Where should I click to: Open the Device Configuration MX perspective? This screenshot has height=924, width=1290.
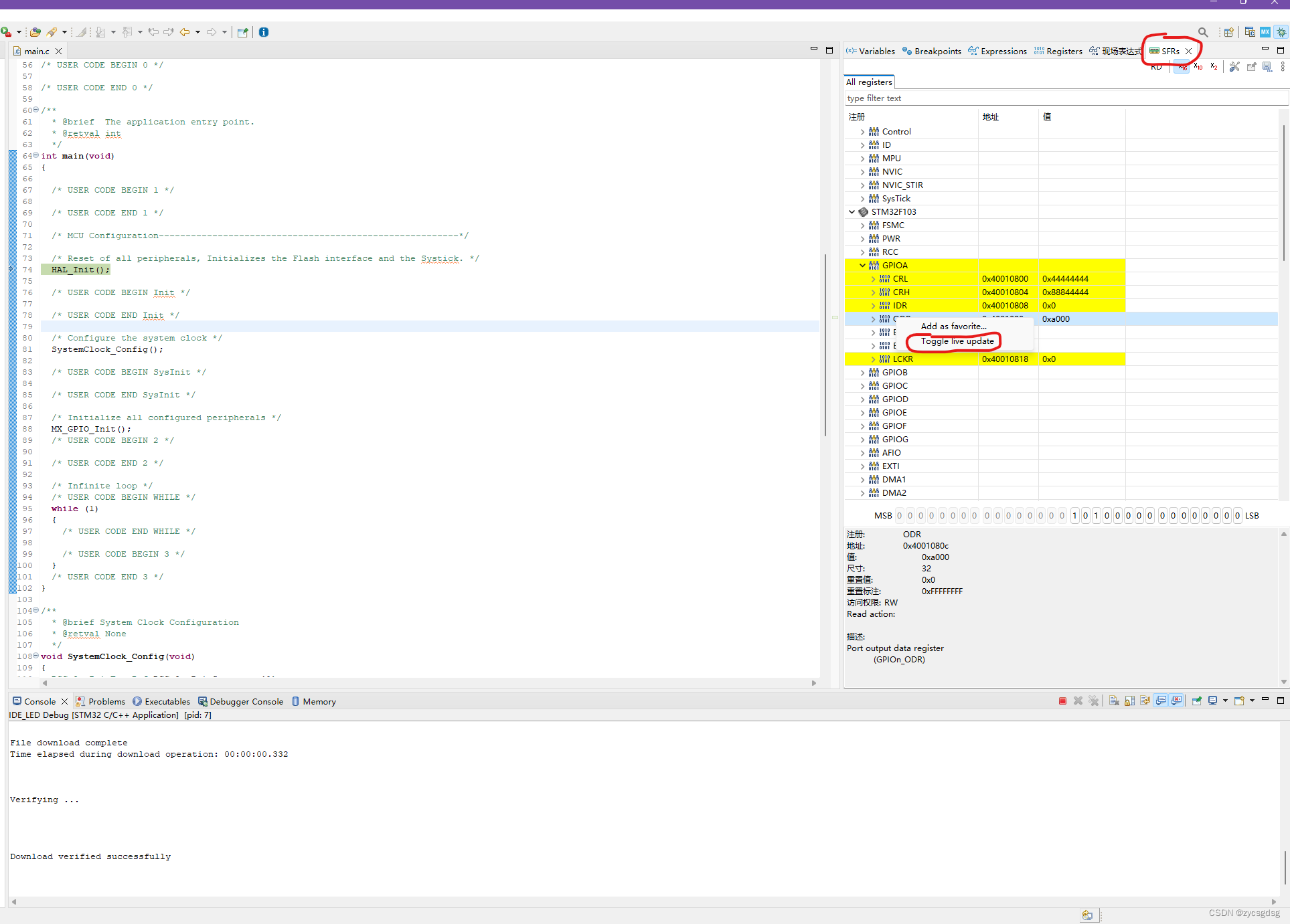pyautogui.click(x=1265, y=32)
